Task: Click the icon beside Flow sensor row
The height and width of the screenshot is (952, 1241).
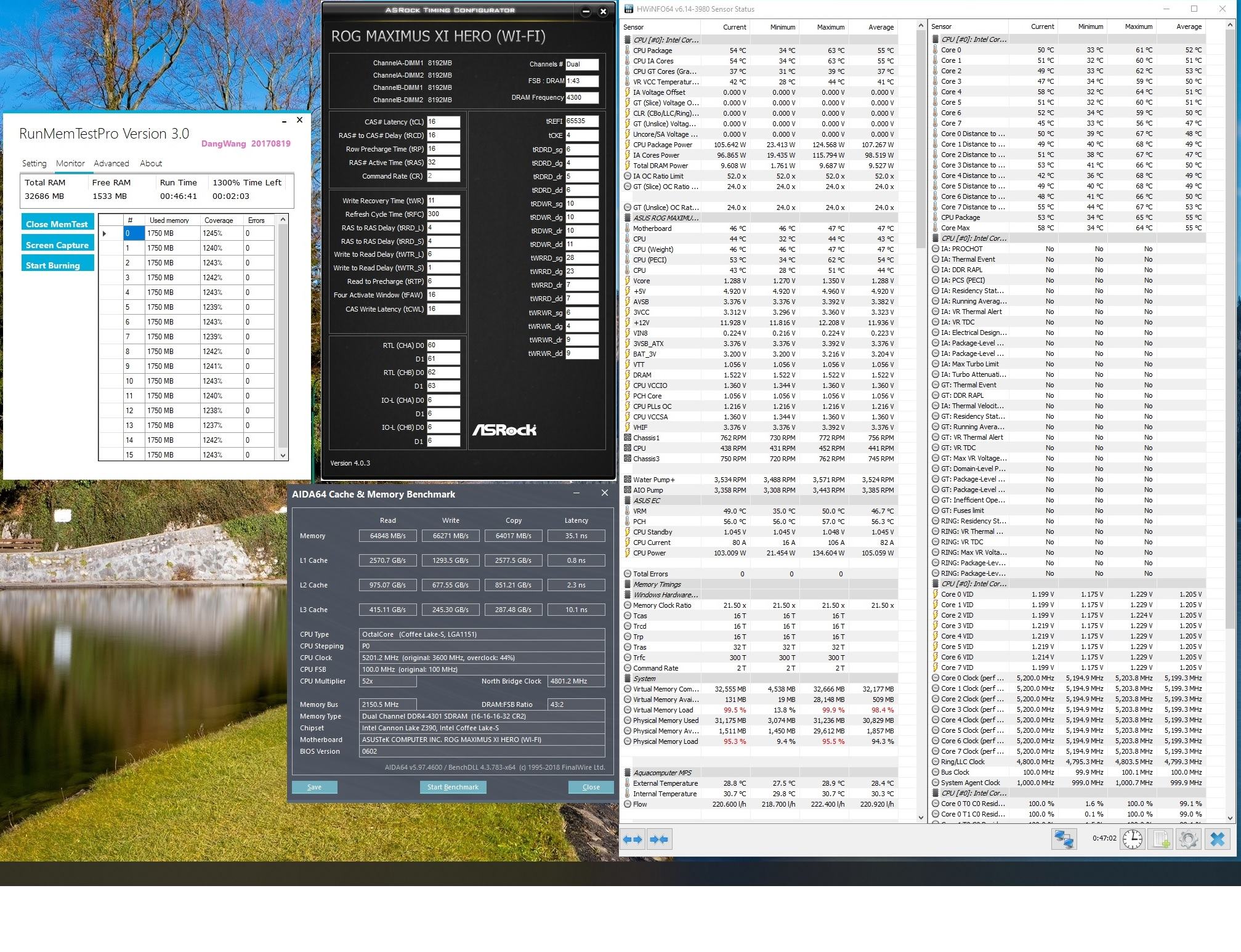Action: click(x=627, y=804)
